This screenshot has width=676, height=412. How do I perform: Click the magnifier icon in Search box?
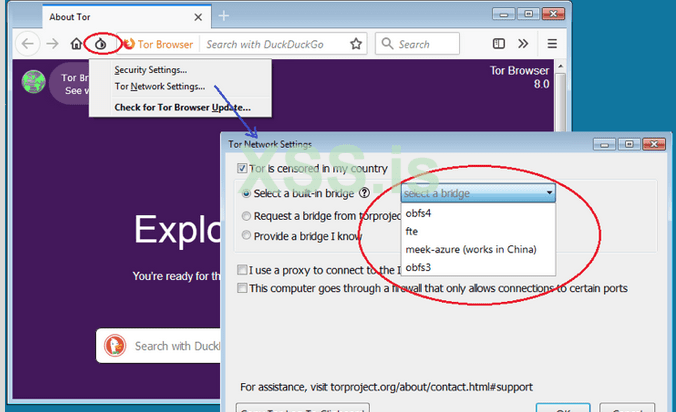(387, 44)
